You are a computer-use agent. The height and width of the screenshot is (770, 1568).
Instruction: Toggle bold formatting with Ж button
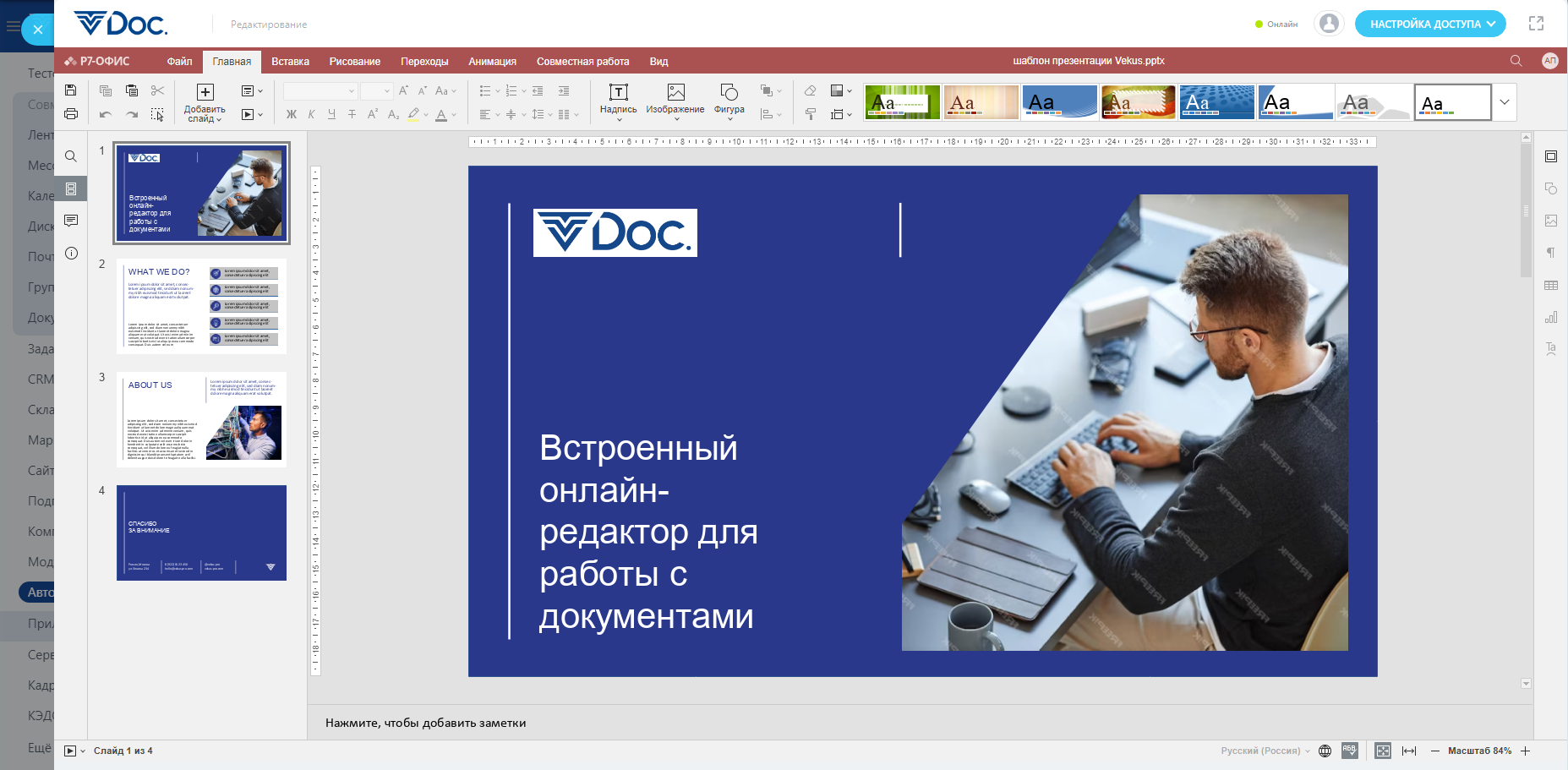coord(291,114)
